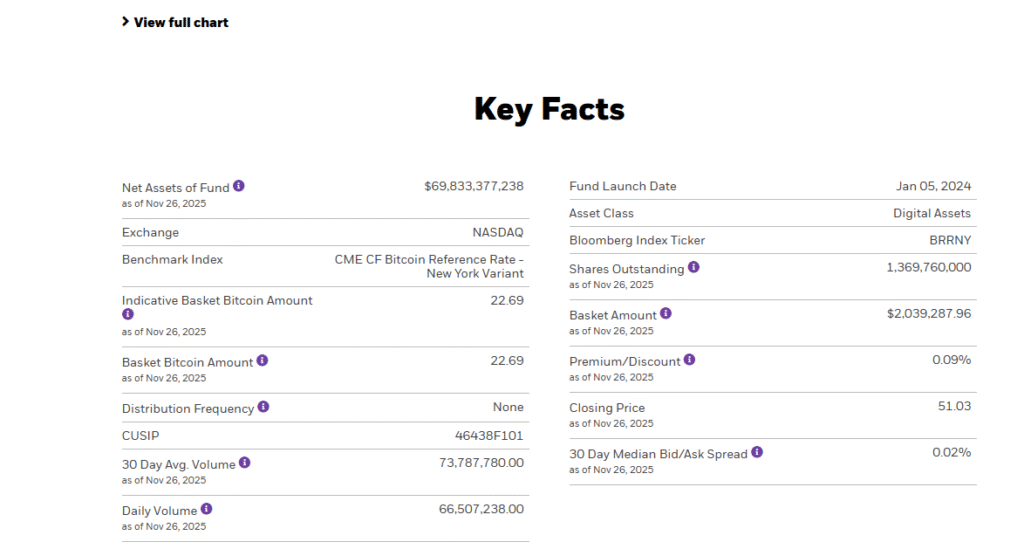
Task: Click the Shares Outstanding info icon
Action: click(x=694, y=267)
